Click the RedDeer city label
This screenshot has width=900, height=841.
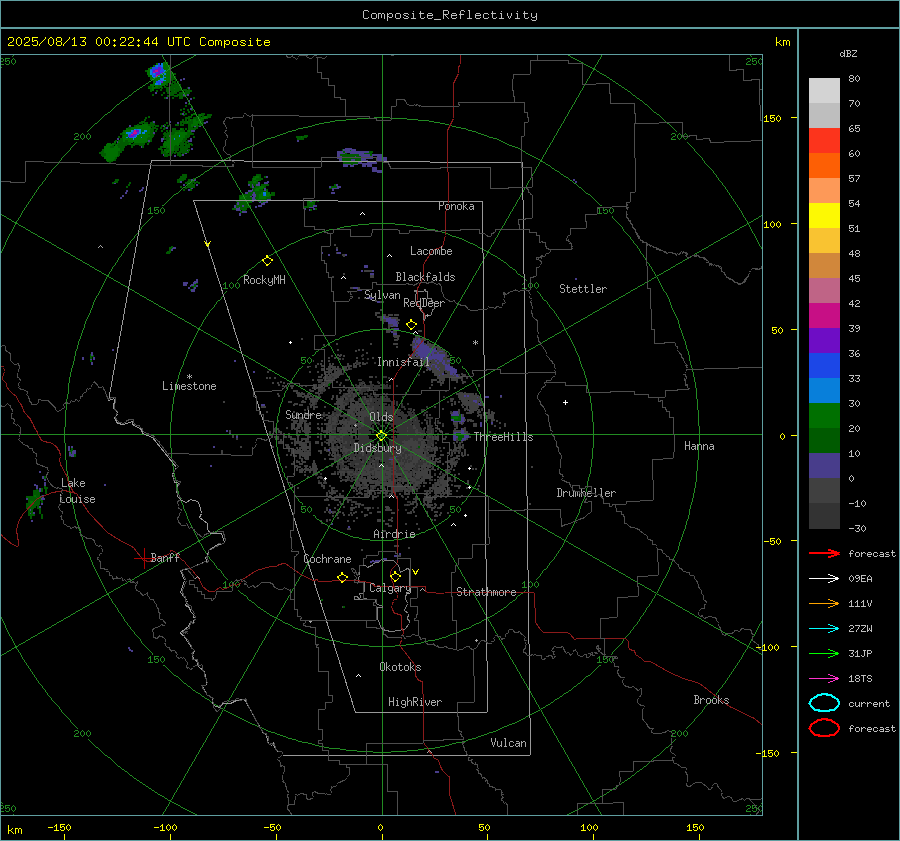[424, 303]
